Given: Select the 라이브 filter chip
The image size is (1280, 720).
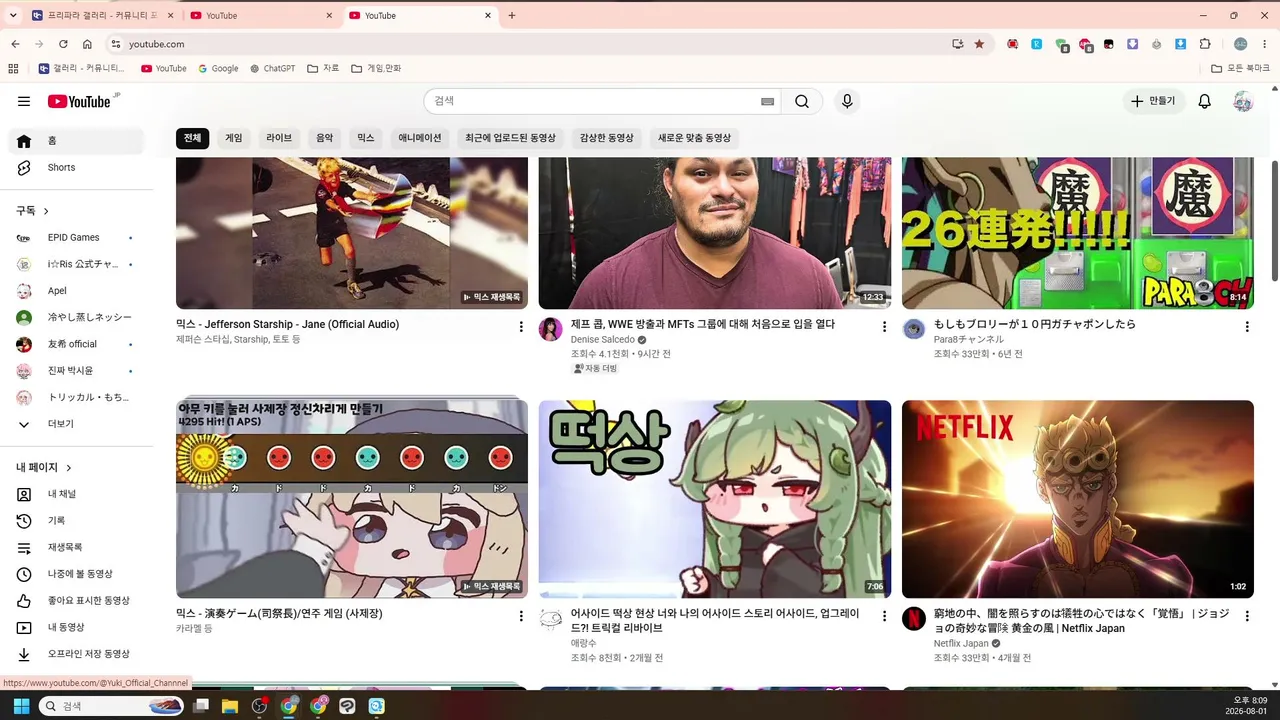Looking at the screenshot, I should tap(279, 138).
